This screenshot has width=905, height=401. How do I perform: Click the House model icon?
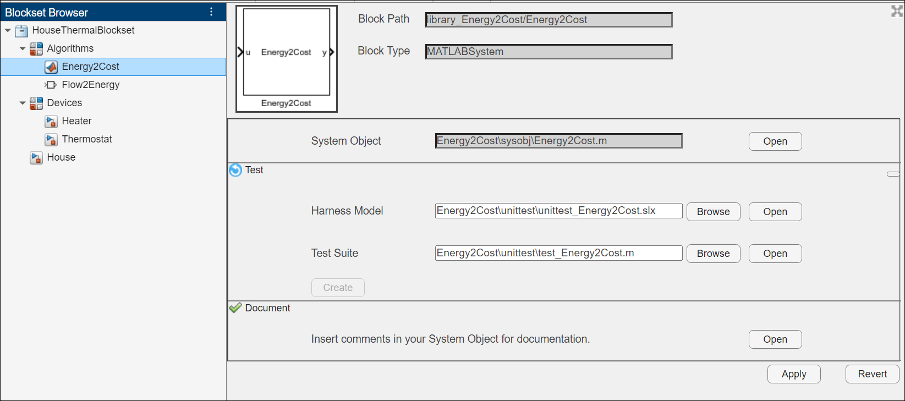(36, 157)
